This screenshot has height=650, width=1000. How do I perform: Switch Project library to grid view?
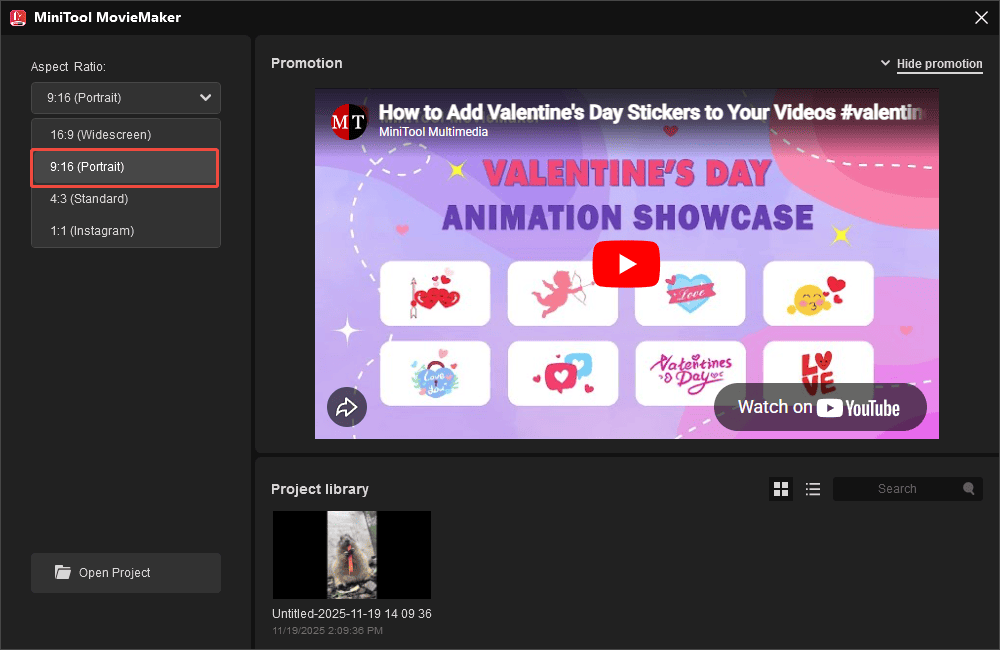[x=781, y=488]
